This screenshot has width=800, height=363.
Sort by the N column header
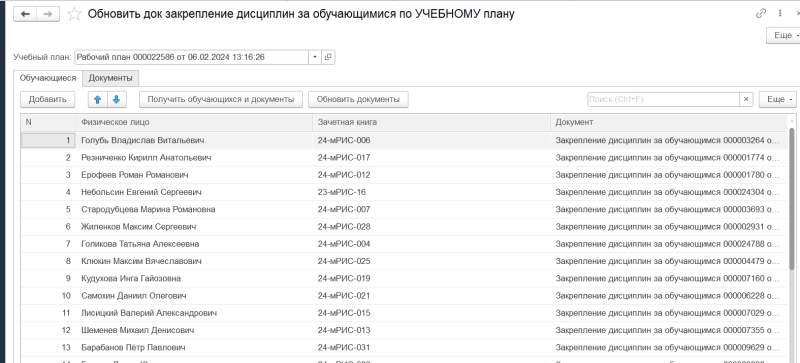(48, 123)
